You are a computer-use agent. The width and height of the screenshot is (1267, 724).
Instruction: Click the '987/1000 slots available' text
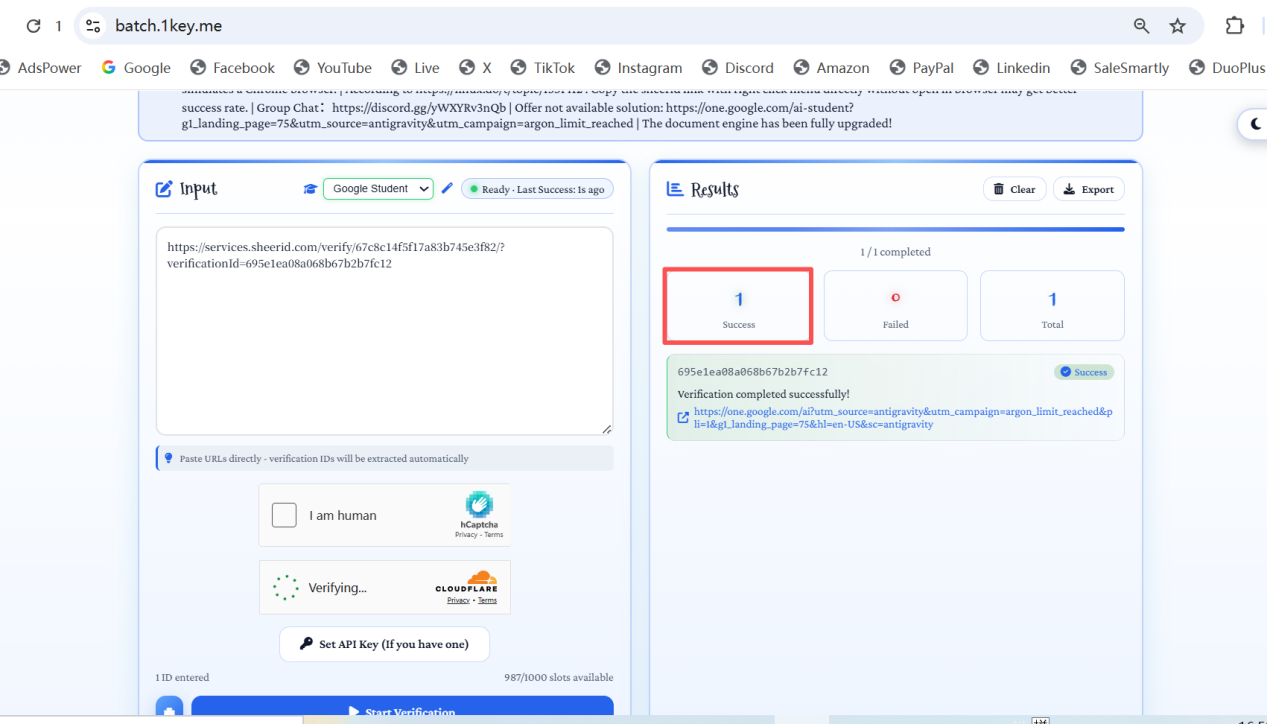[559, 677]
